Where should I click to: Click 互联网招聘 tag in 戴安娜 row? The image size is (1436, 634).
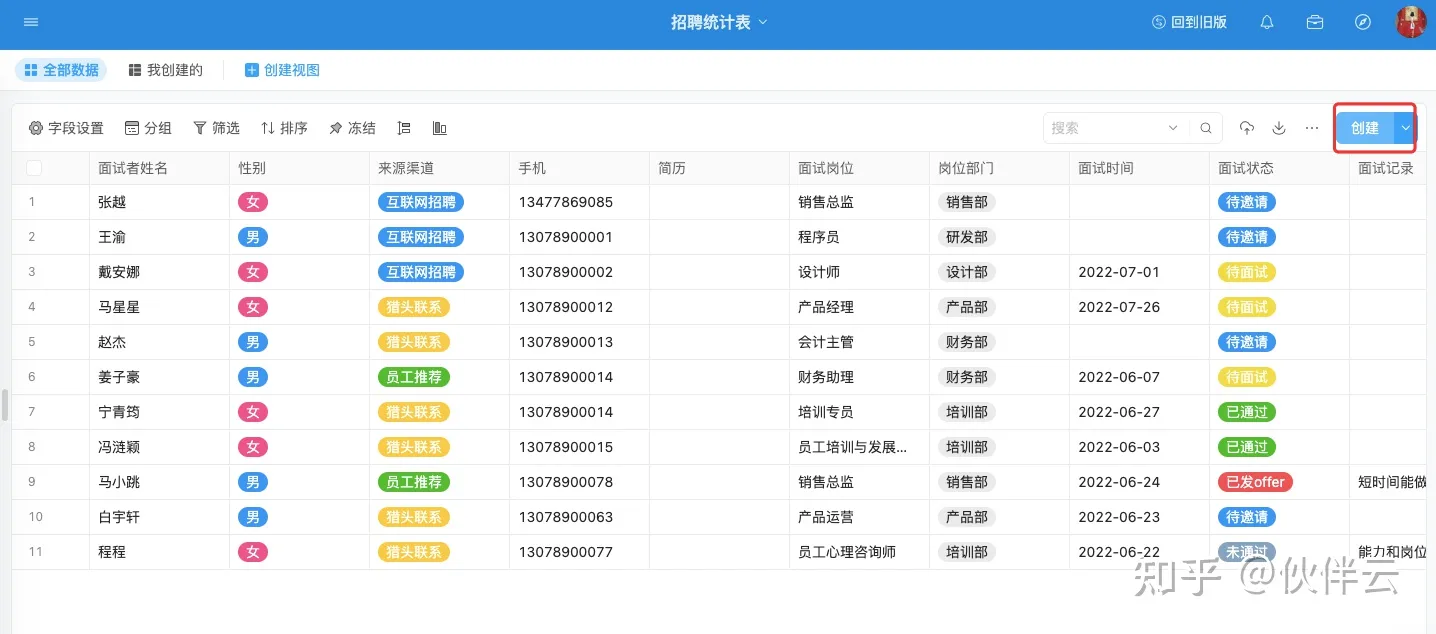421,272
